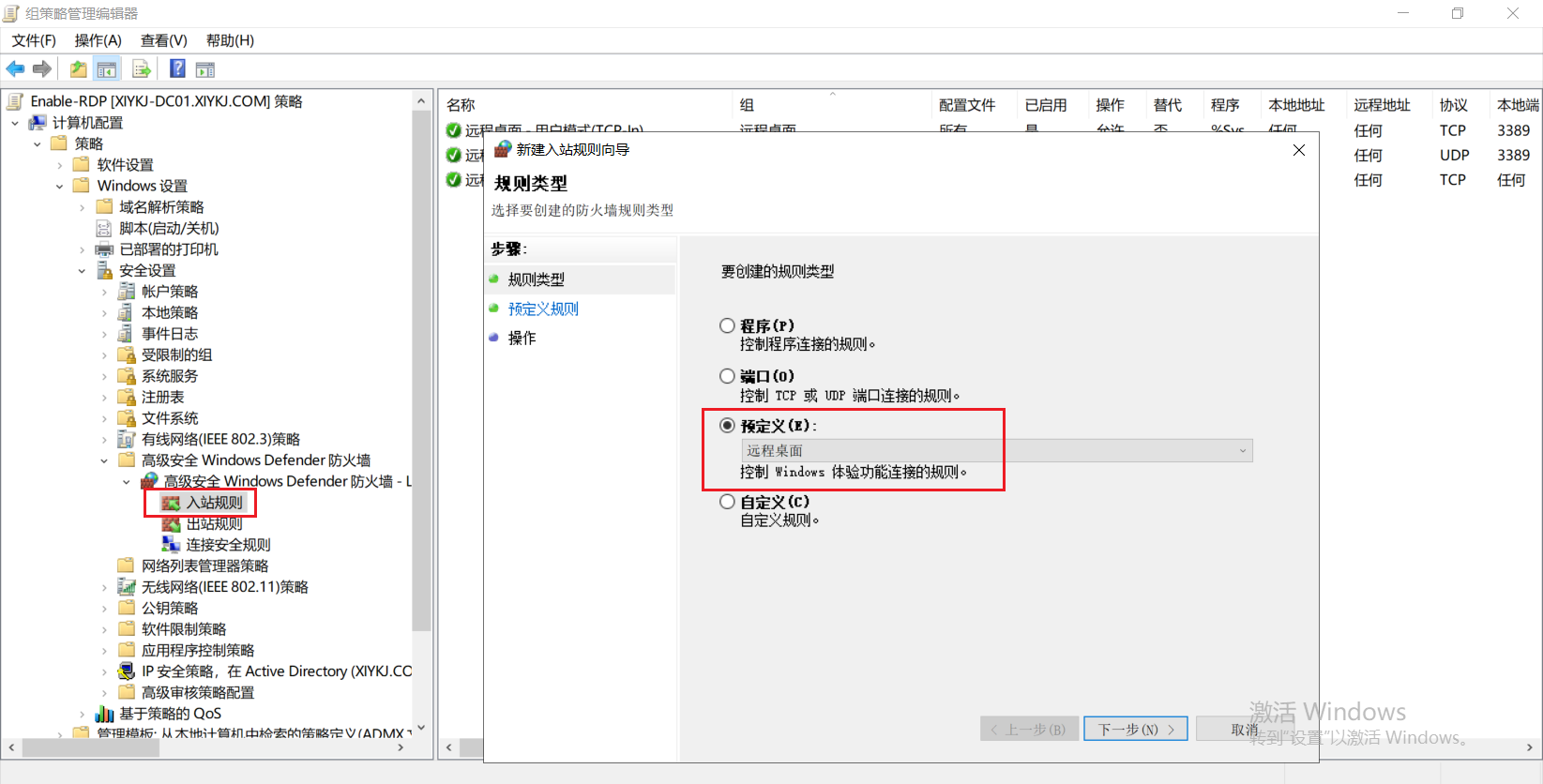Select the 应用程序控制策略 tree item
The width and height of the screenshot is (1543, 784).
(198, 650)
